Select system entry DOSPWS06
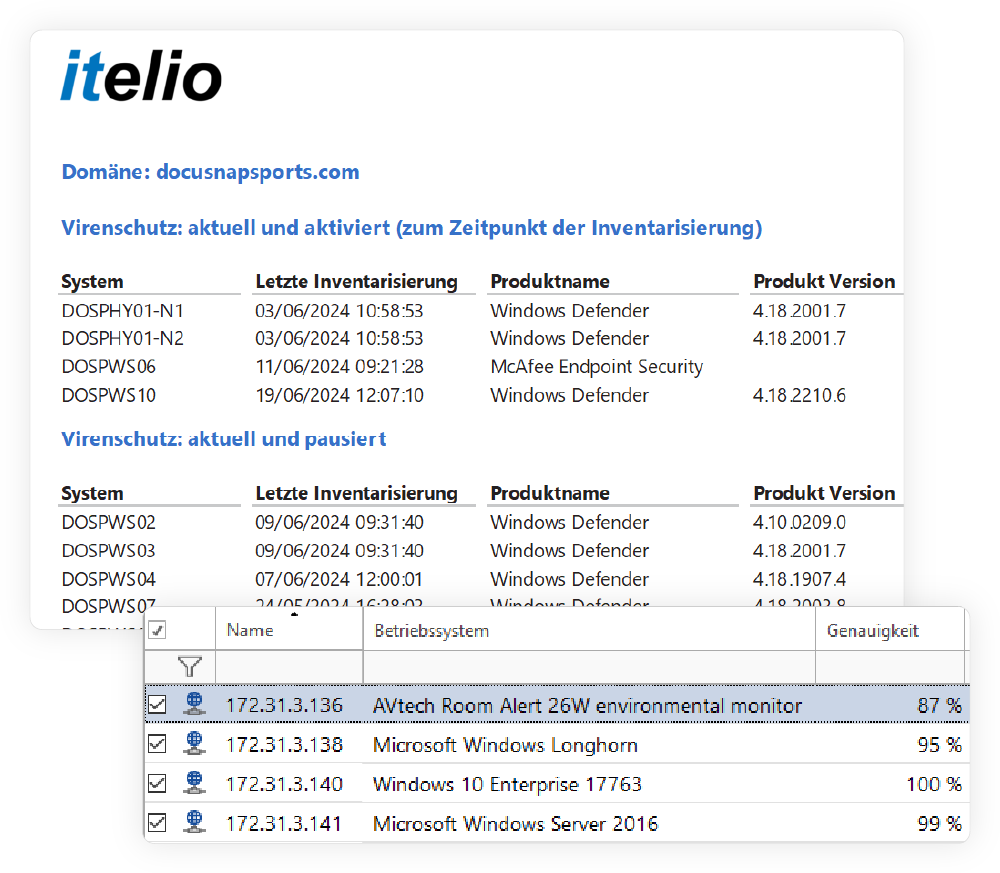1000x873 pixels. [x=108, y=367]
